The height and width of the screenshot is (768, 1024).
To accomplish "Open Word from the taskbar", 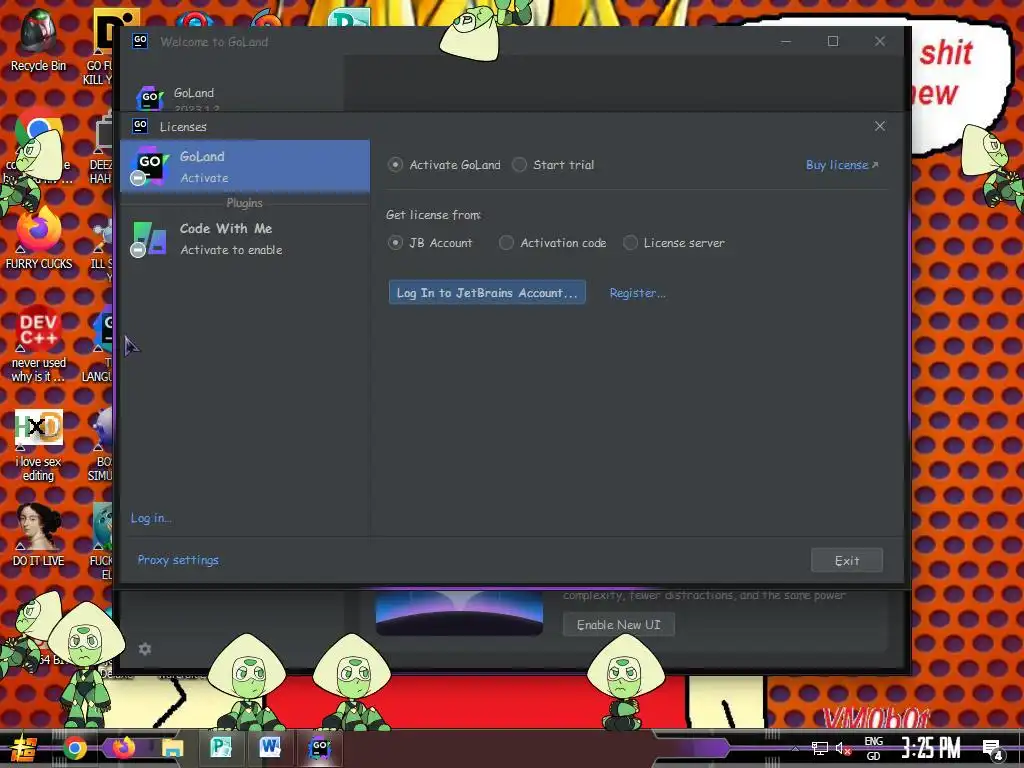I will 270,748.
